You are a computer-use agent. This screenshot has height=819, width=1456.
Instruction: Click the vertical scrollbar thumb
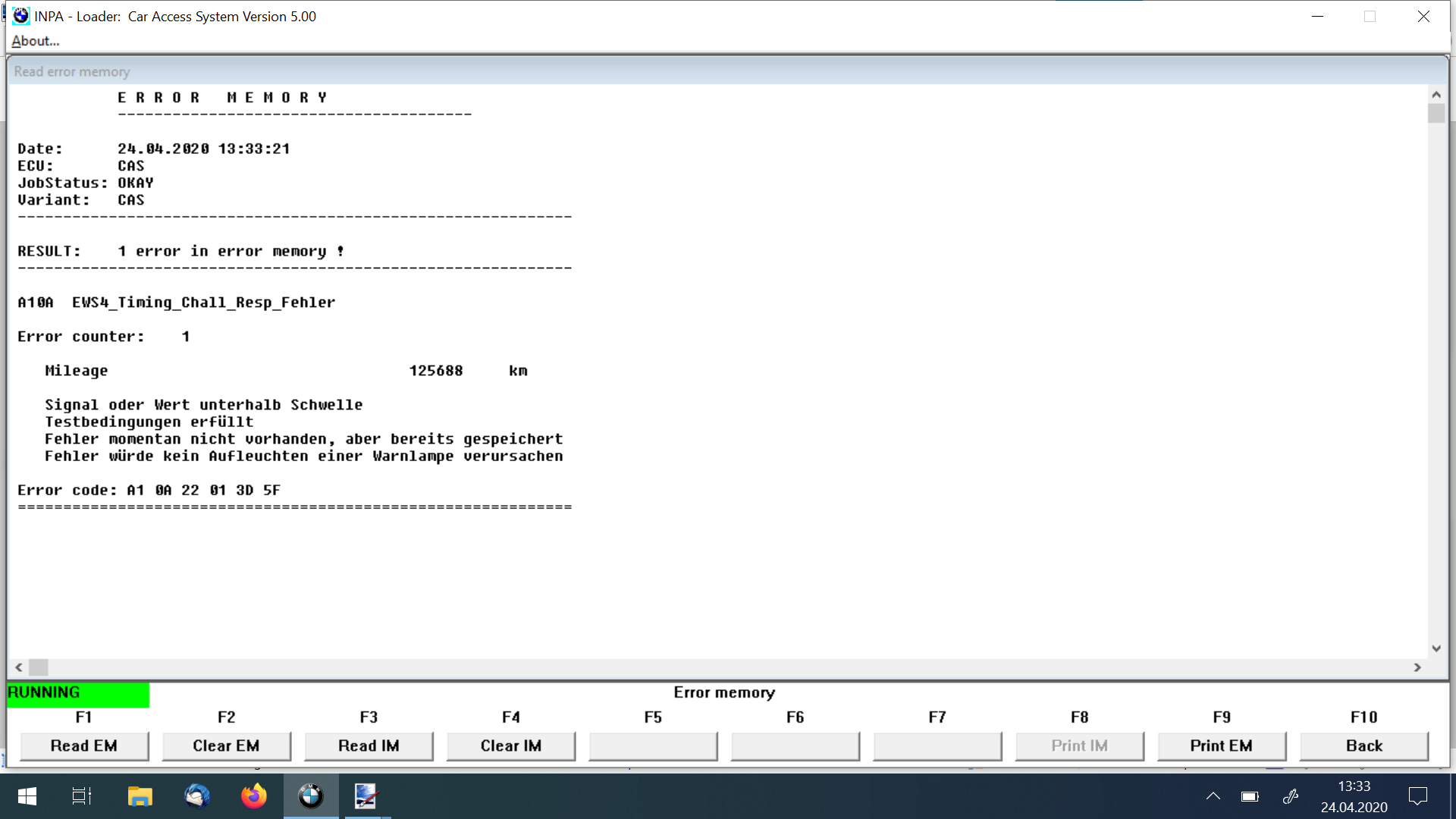[1436, 113]
